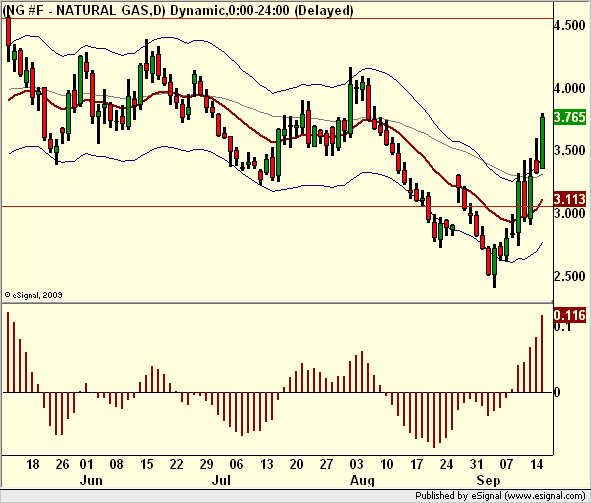591x503 pixels.
Task: Click the 0.116 histogram value label
Action: [570, 315]
